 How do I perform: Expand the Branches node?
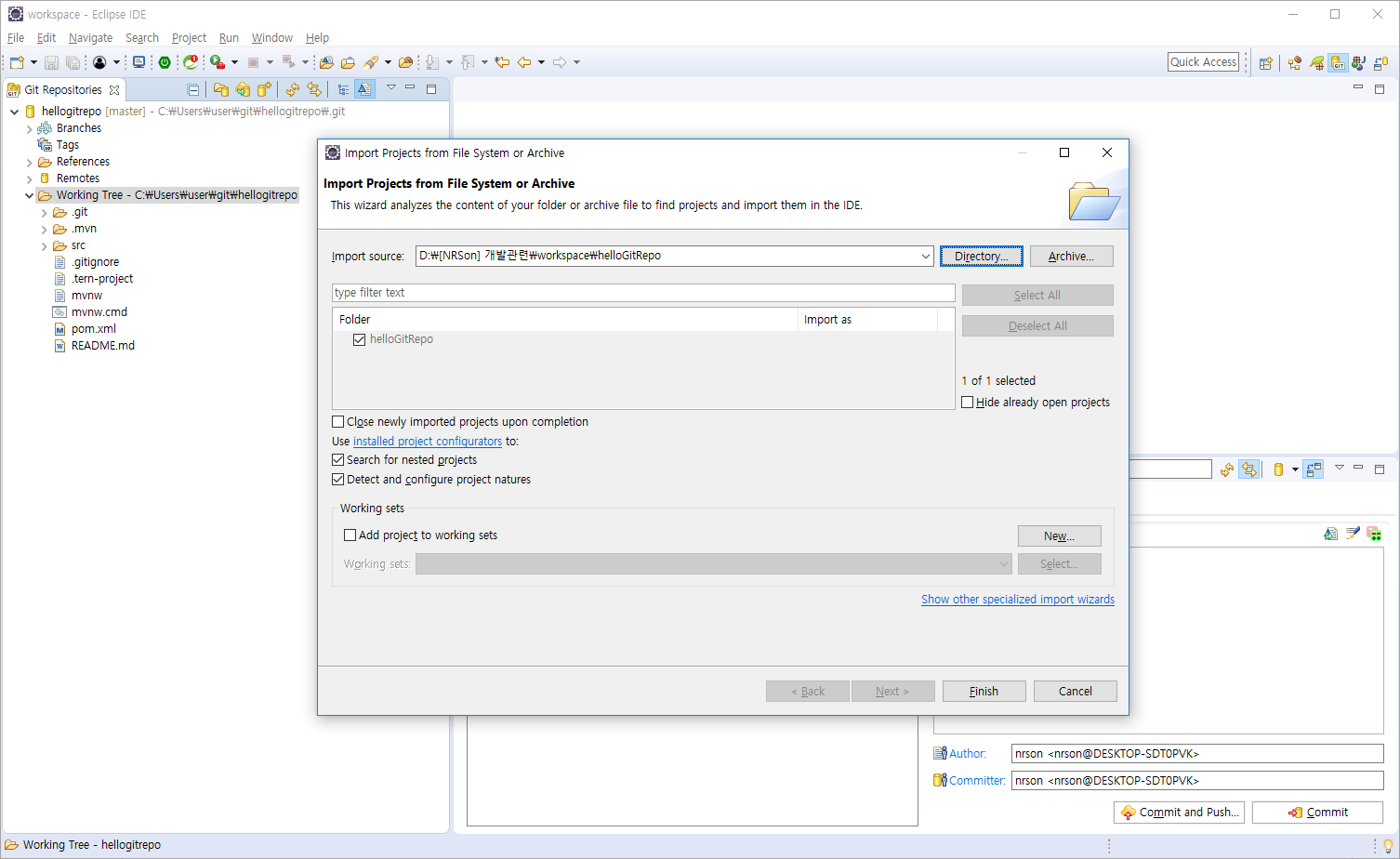29,128
